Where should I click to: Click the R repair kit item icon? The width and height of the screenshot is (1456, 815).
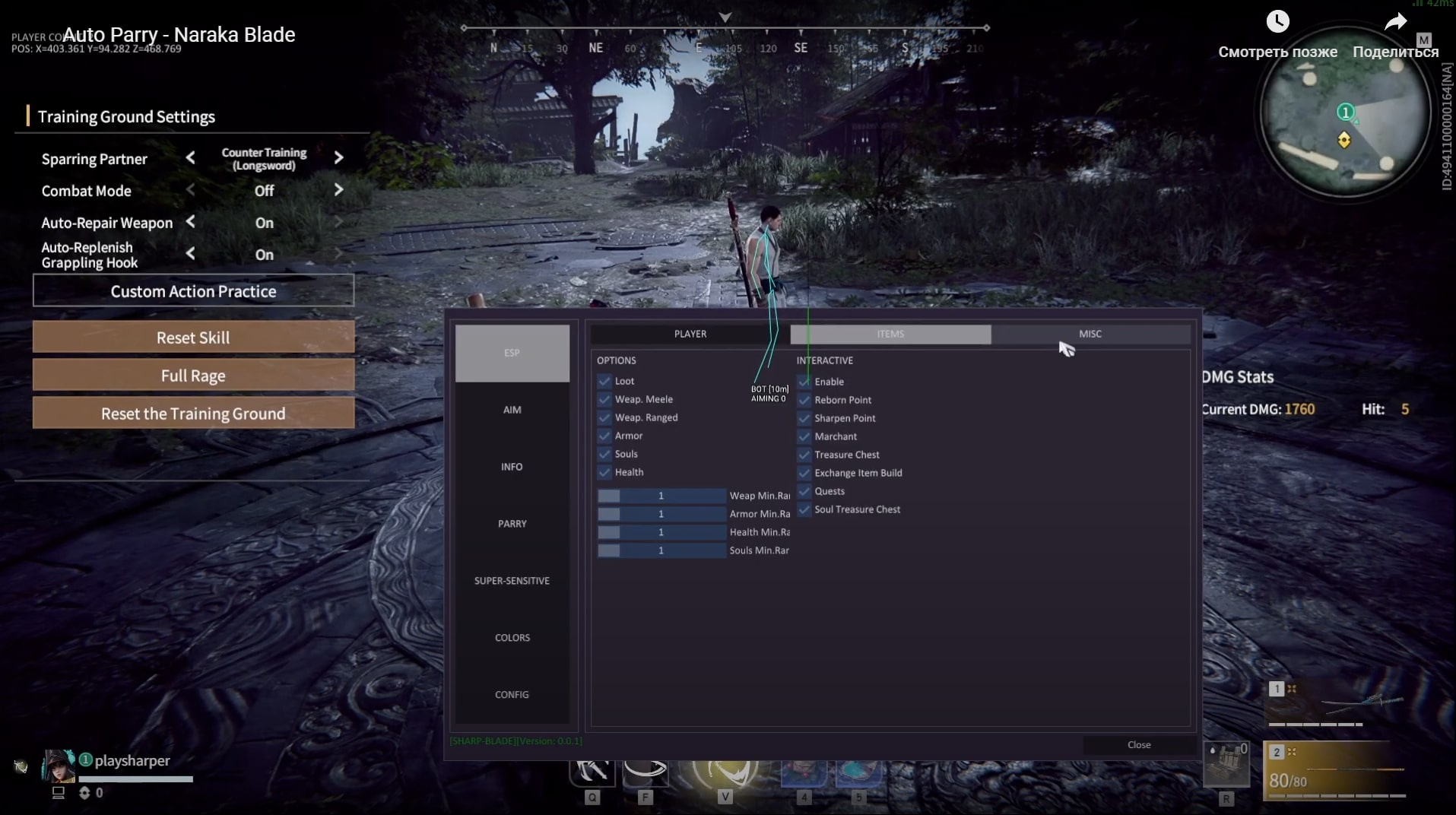(1226, 764)
